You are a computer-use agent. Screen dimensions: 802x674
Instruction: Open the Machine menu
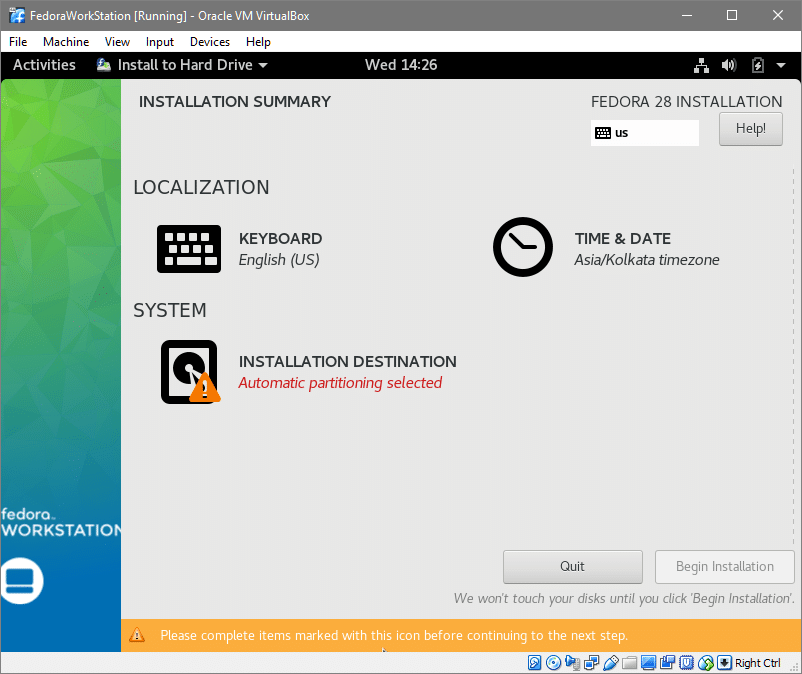(x=66, y=42)
